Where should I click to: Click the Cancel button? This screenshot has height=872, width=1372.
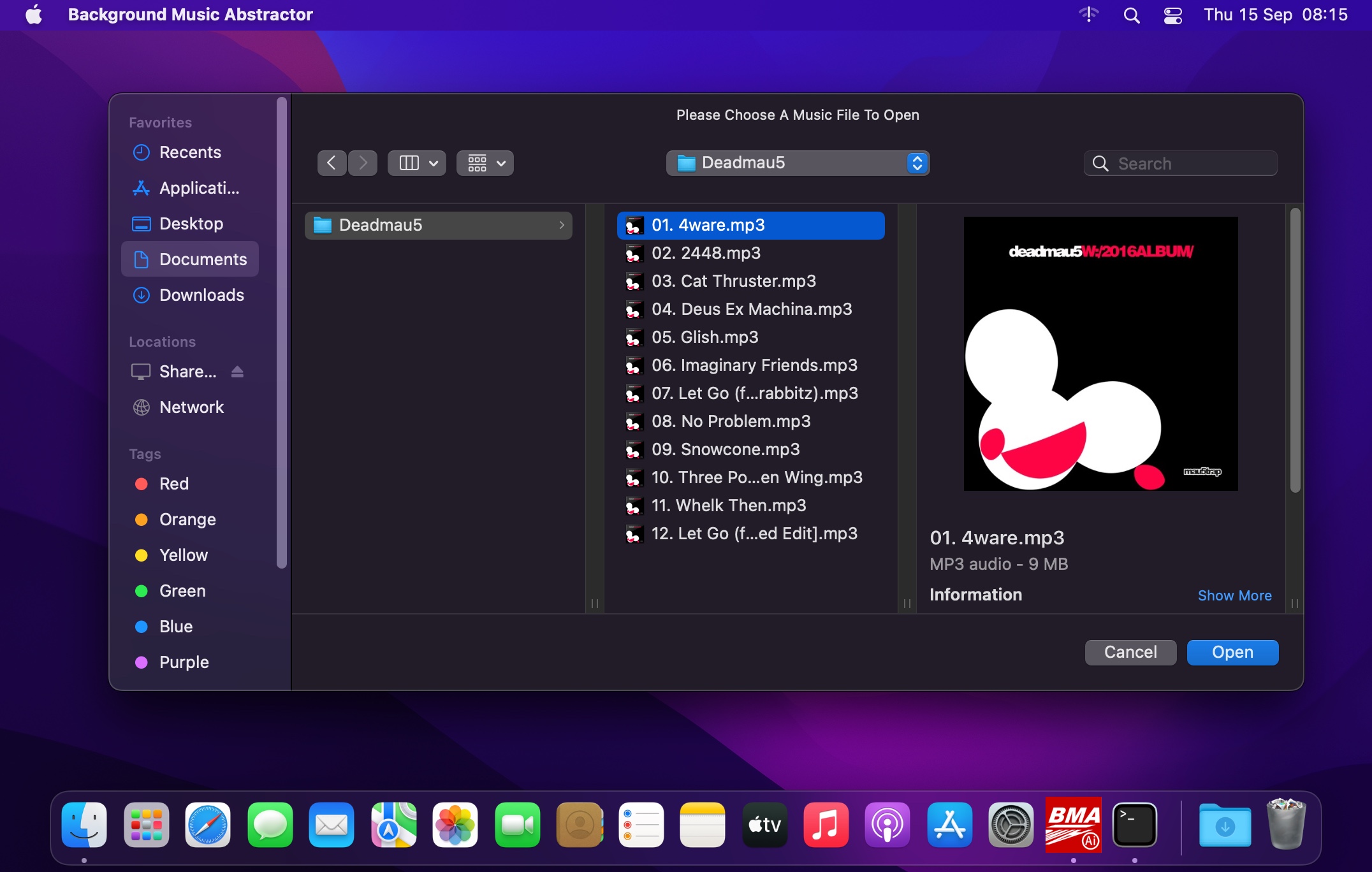pyautogui.click(x=1130, y=652)
